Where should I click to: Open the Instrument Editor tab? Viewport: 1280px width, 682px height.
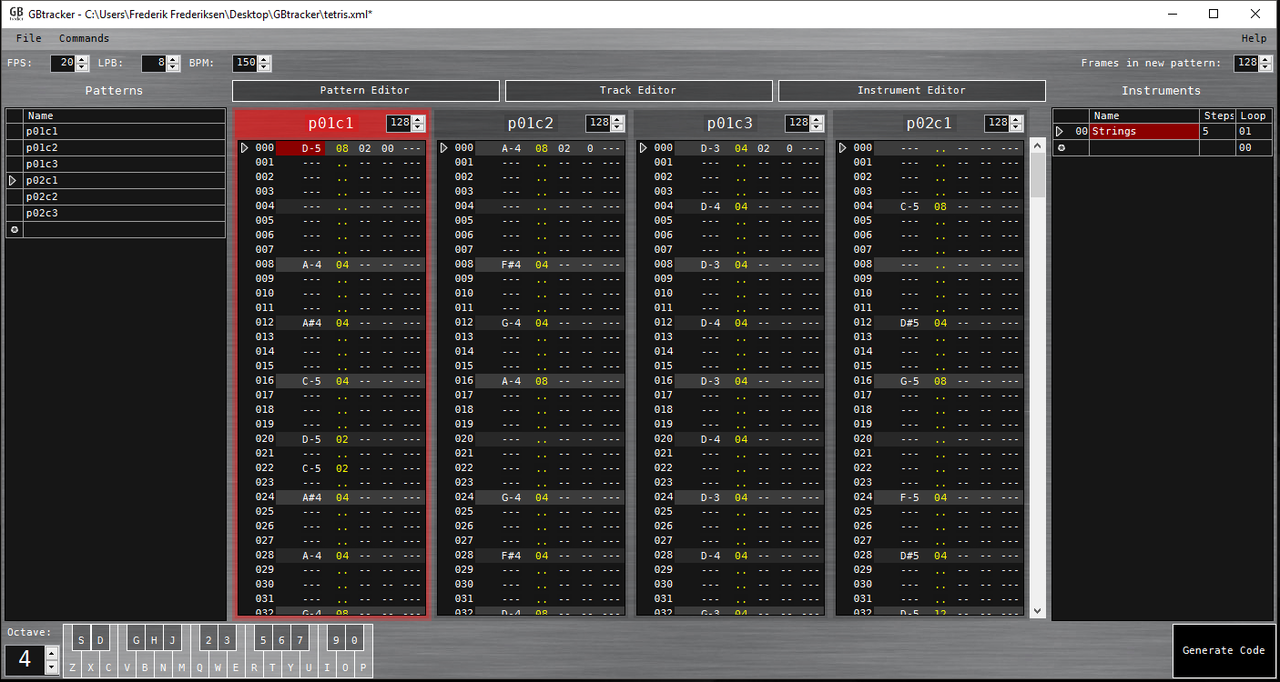tap(911, 90)
